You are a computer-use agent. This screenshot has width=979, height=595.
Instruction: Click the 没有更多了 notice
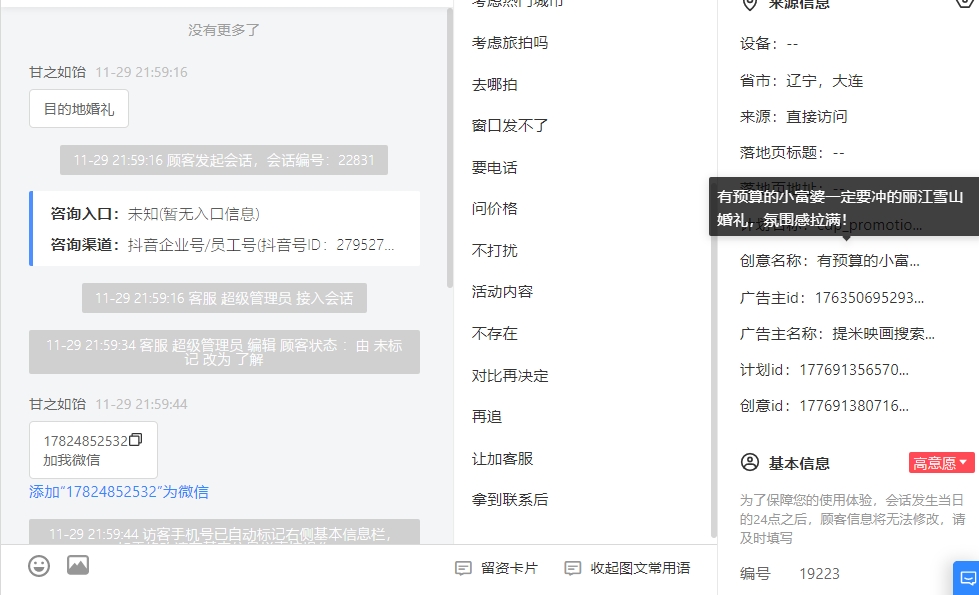(224, 30)
